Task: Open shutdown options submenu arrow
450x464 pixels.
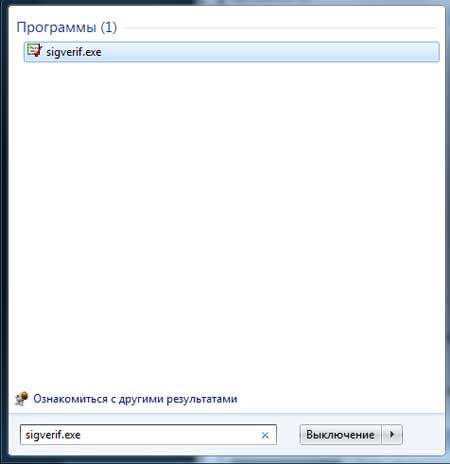Action: click(x=392, y=434)
